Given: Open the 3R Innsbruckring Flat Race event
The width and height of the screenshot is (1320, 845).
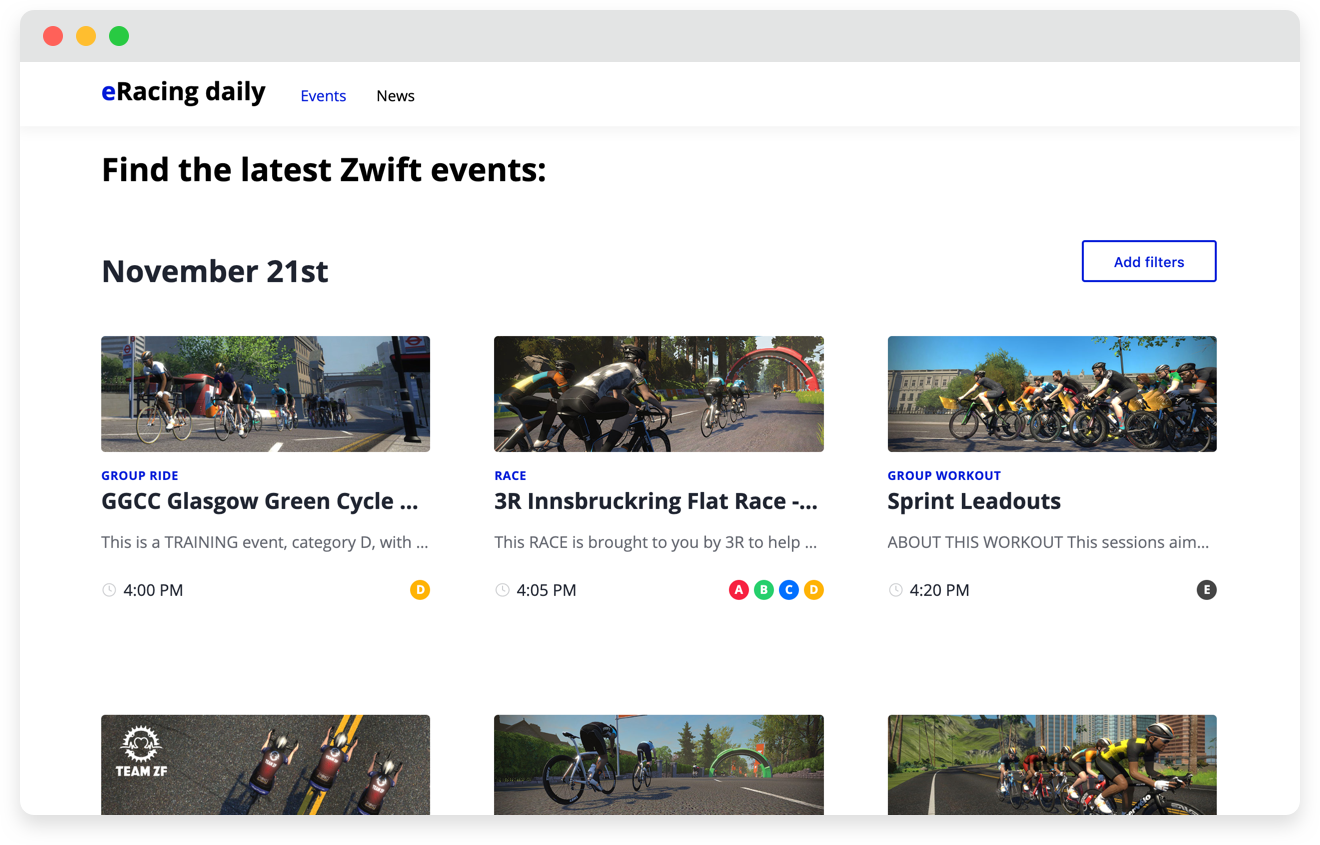Looking at the screenshot, I should [656, 500].
